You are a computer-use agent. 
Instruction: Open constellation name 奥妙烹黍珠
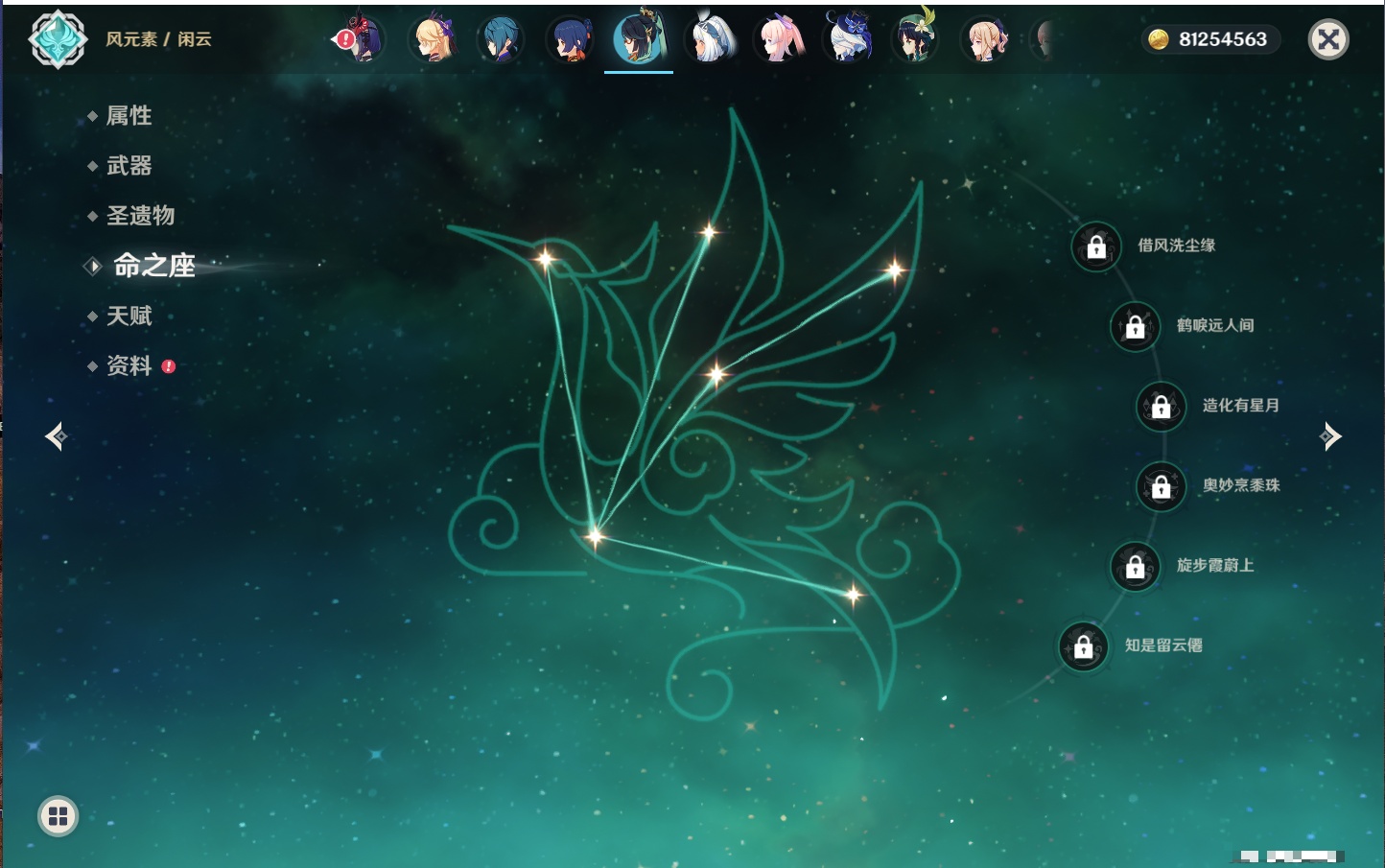tap(1241, 485)
